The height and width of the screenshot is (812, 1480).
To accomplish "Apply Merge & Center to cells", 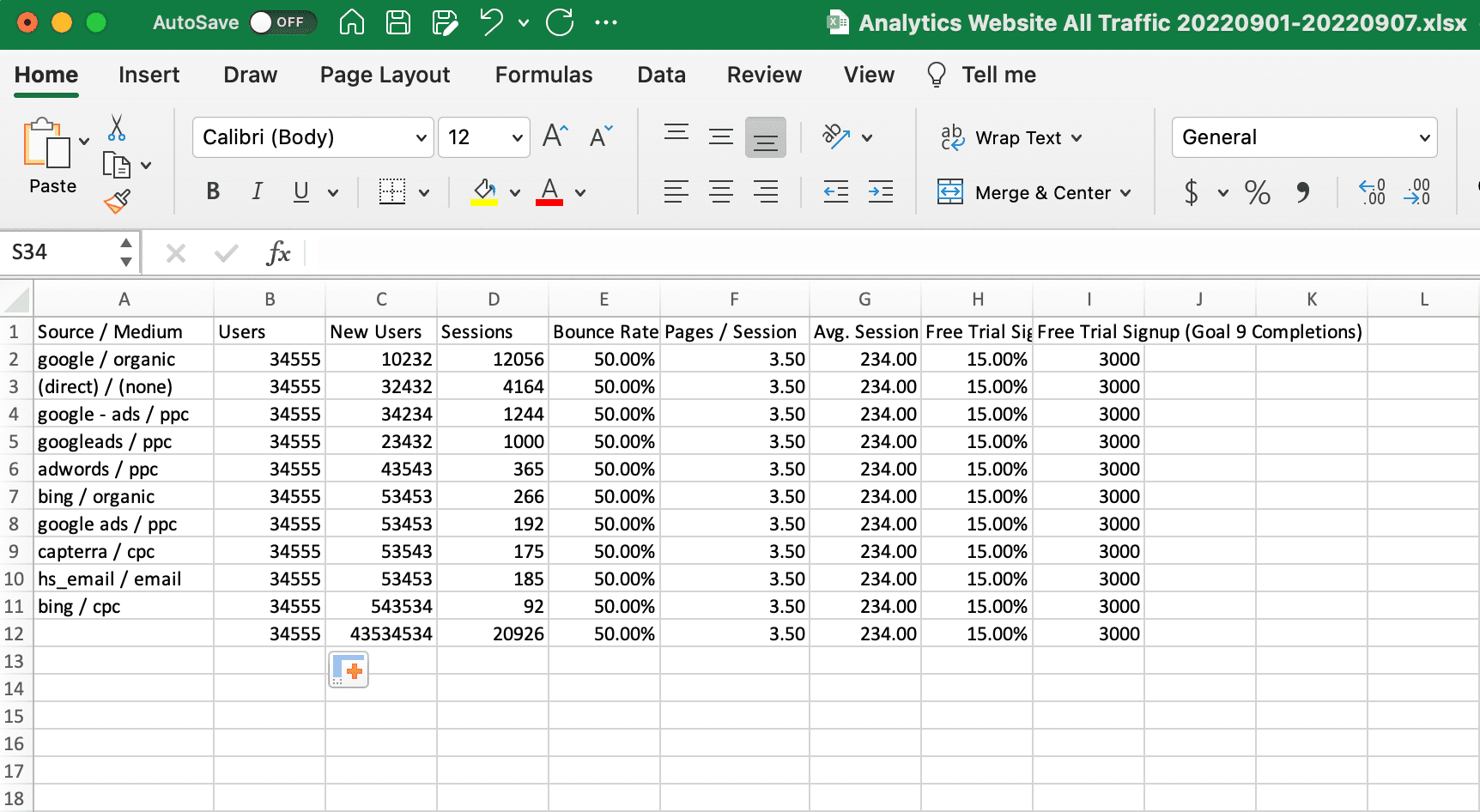I will [x=1034, y=192].
